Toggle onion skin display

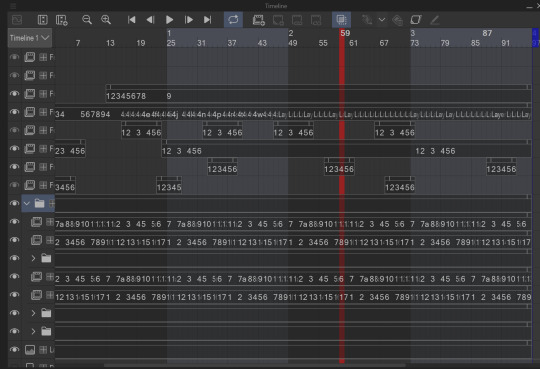pos(341,19)
